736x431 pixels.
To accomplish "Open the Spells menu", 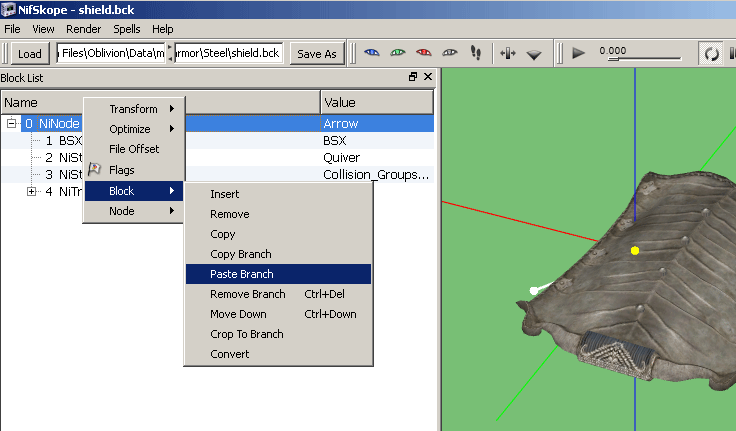I will (x=127, y=29).
